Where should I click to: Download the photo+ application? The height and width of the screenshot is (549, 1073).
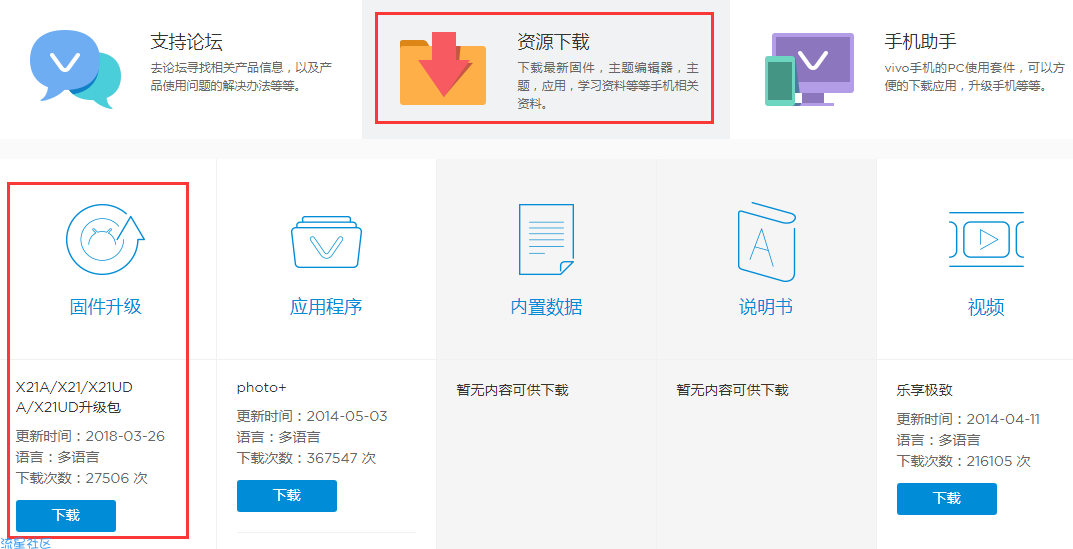point(287,496)
